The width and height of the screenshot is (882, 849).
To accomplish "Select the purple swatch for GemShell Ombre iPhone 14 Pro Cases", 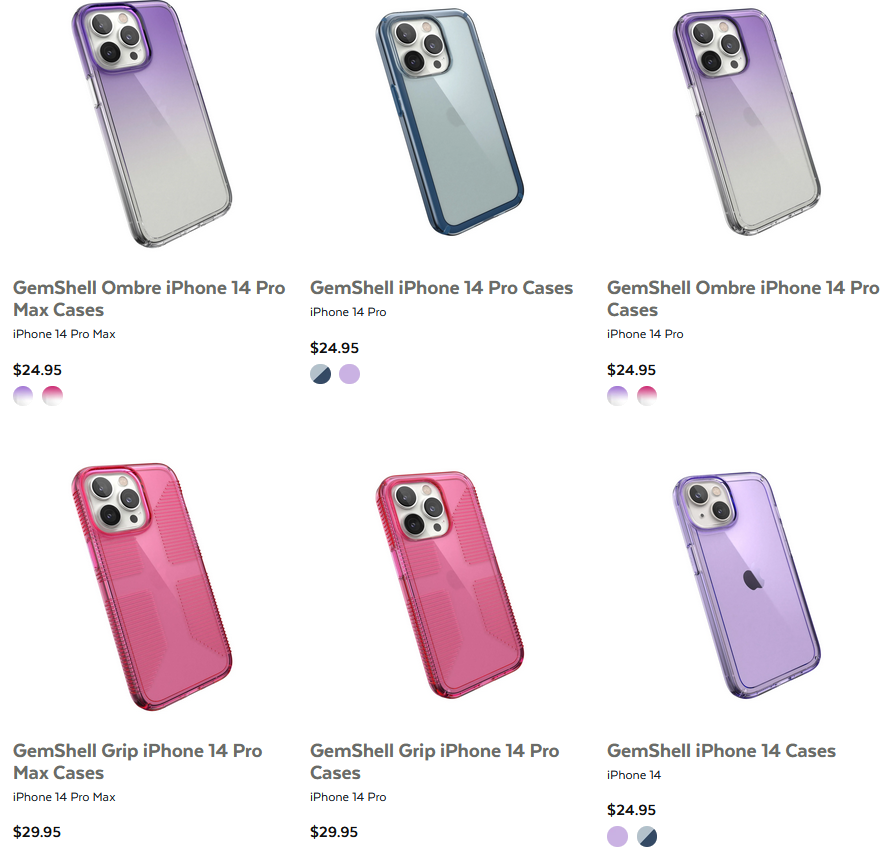I will (x=617, y=396).
